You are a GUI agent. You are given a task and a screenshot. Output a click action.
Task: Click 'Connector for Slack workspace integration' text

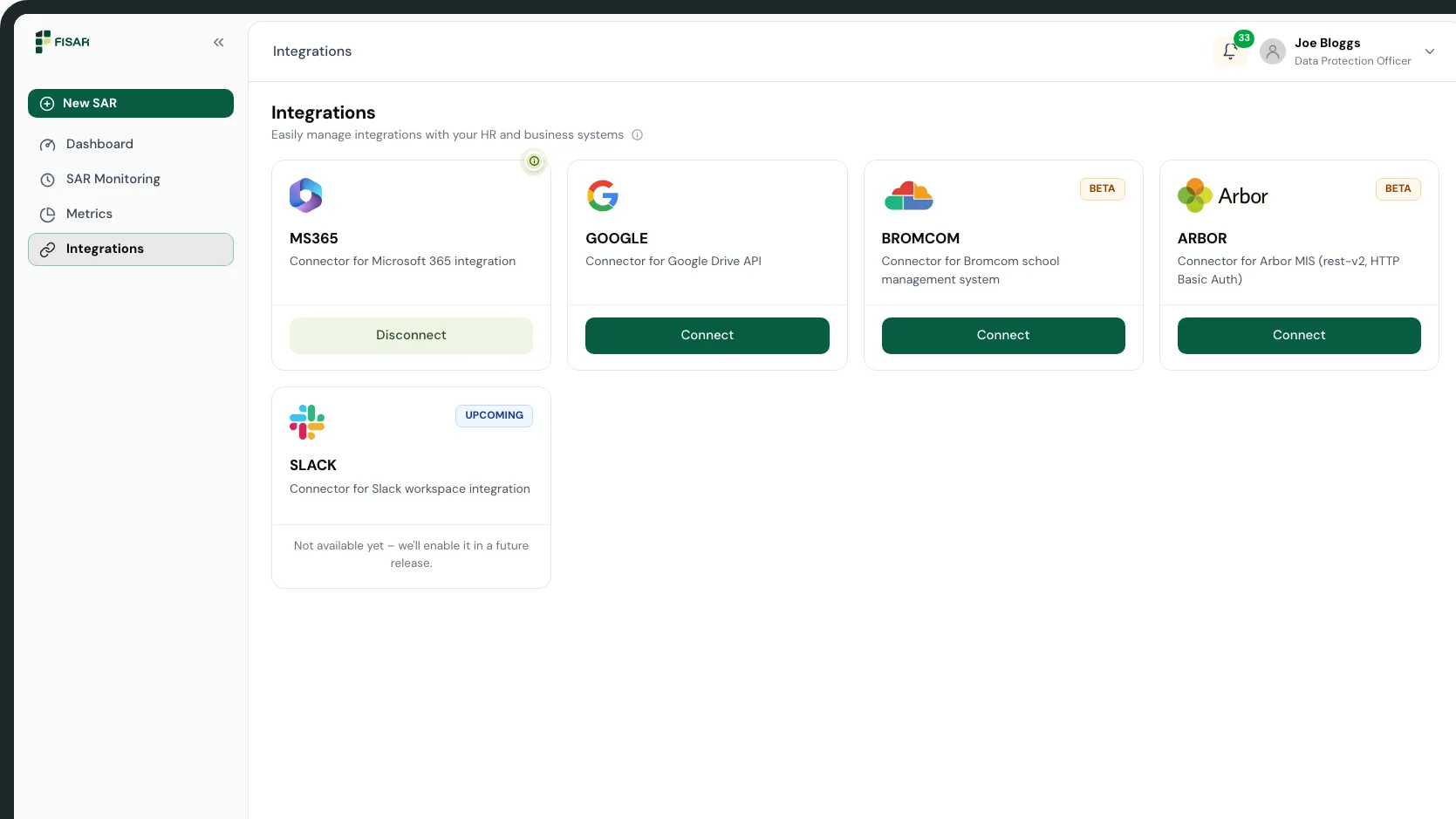click(410, 489)
